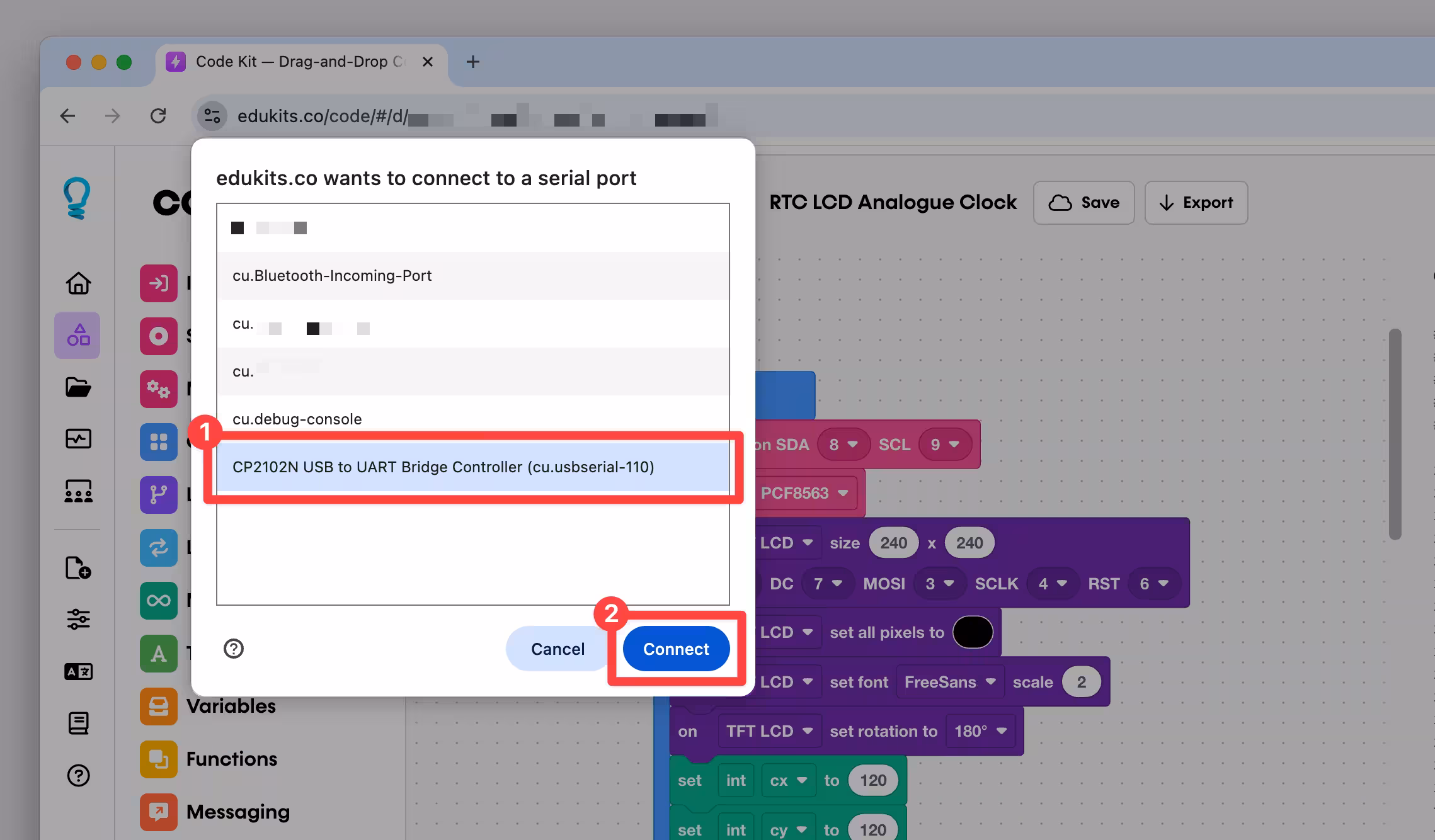
Task: Select the green letter A text category icon
Action: [x=158, y=653]
